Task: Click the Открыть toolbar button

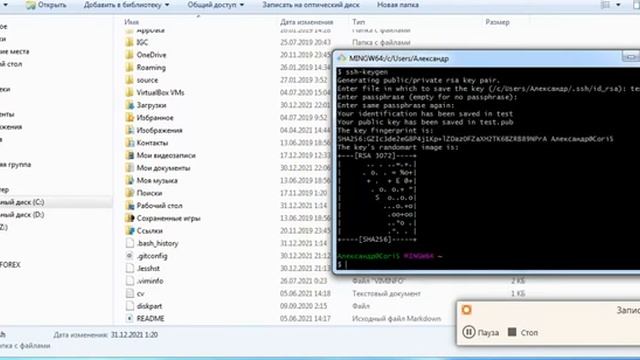Action: pos(46,5)
